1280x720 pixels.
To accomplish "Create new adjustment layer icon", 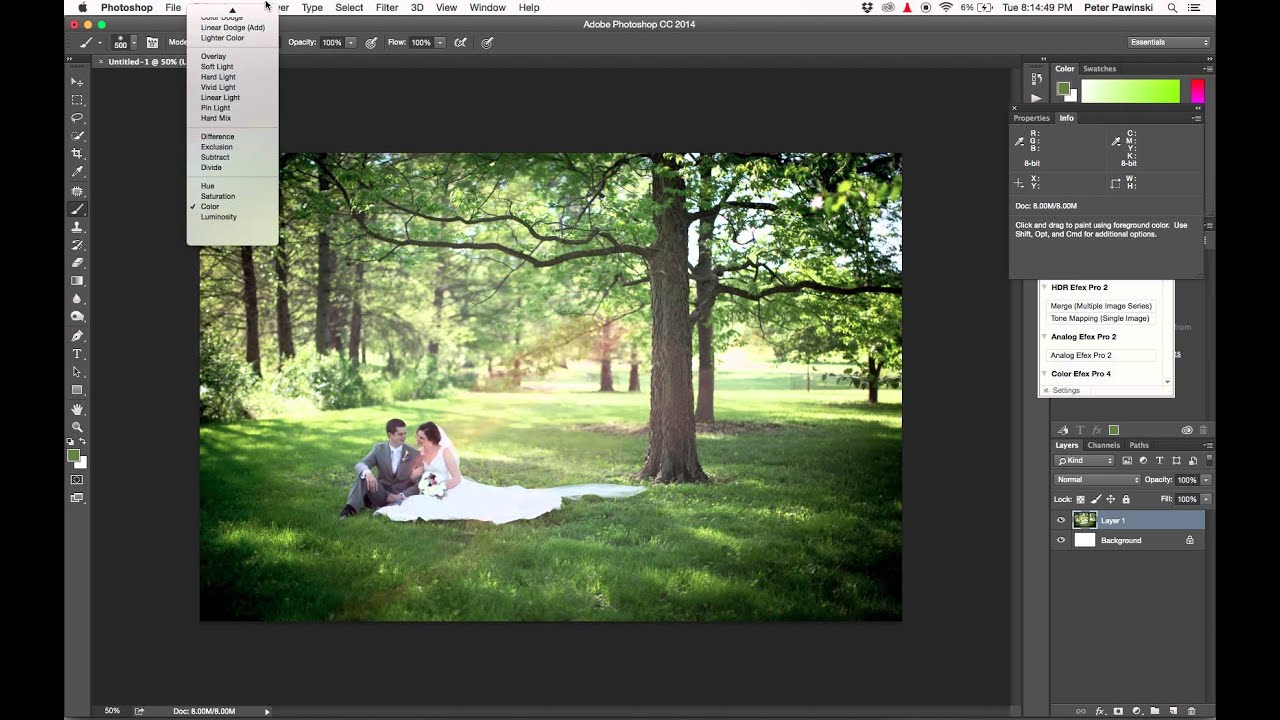I will click(x=1136, y=711).
